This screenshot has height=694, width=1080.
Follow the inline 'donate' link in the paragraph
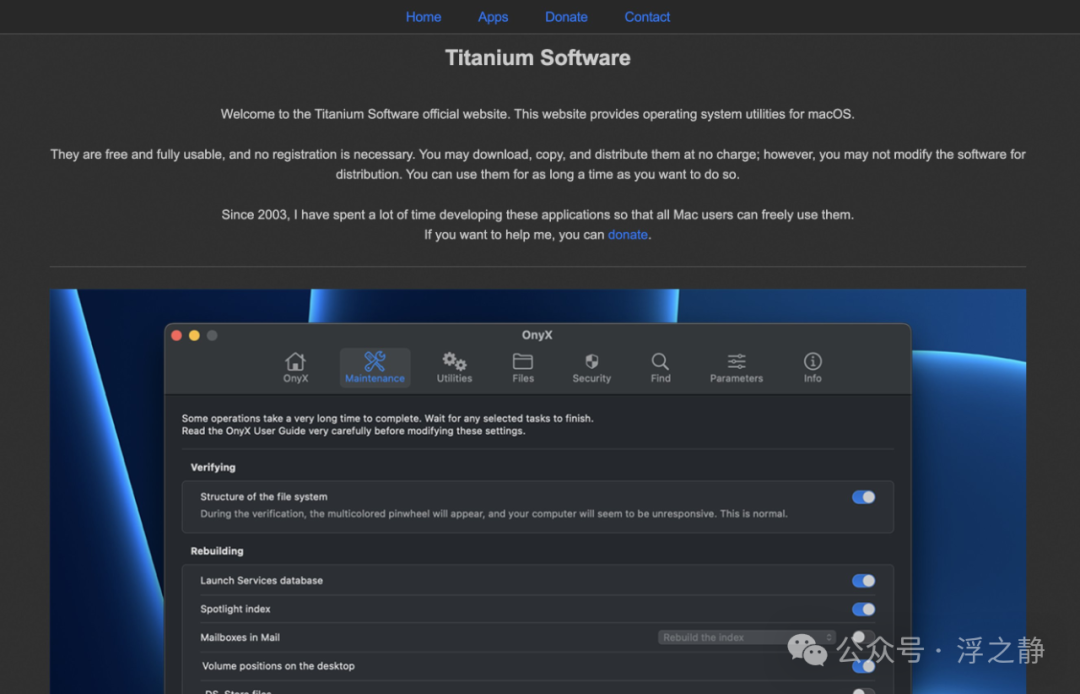(627, 235)
